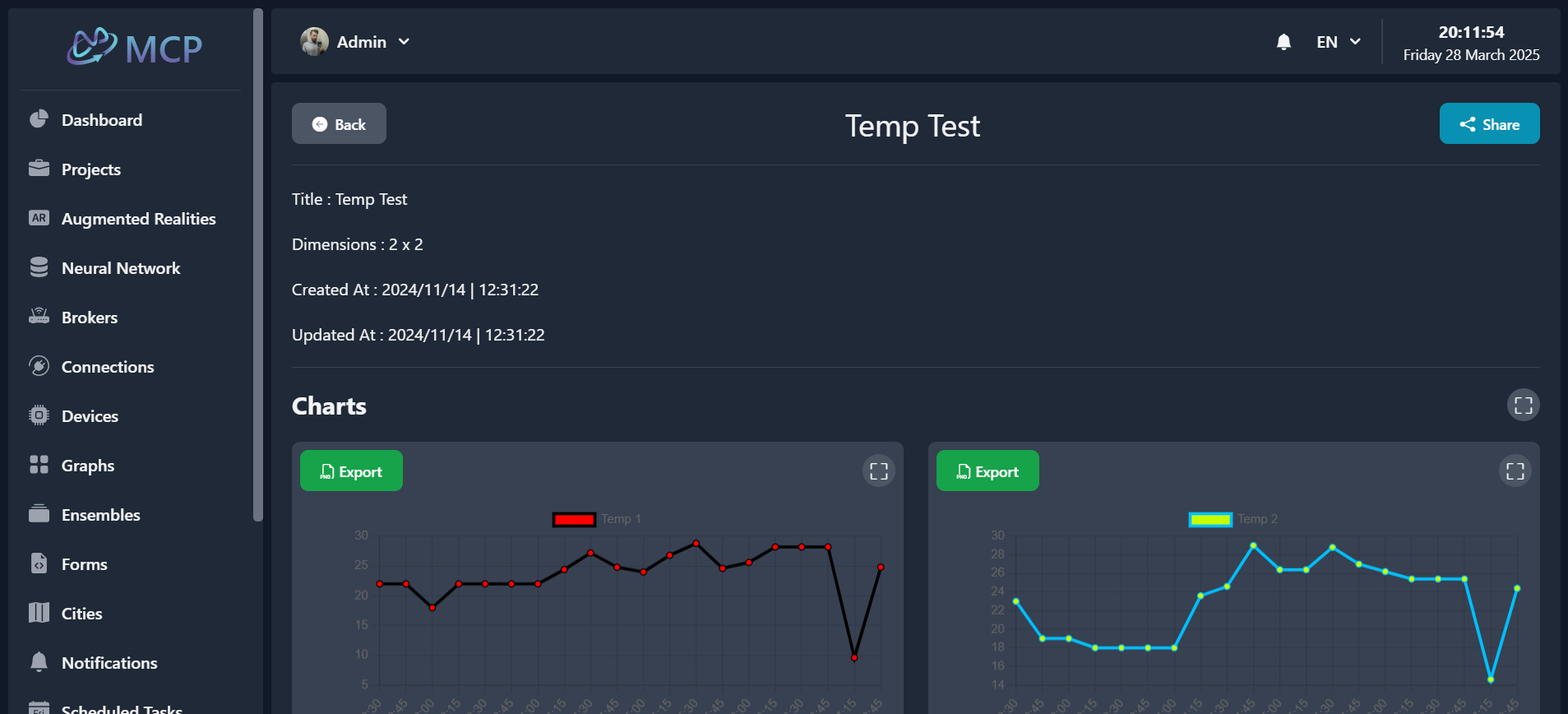Open the Dashboard pie chart icon

39,119
